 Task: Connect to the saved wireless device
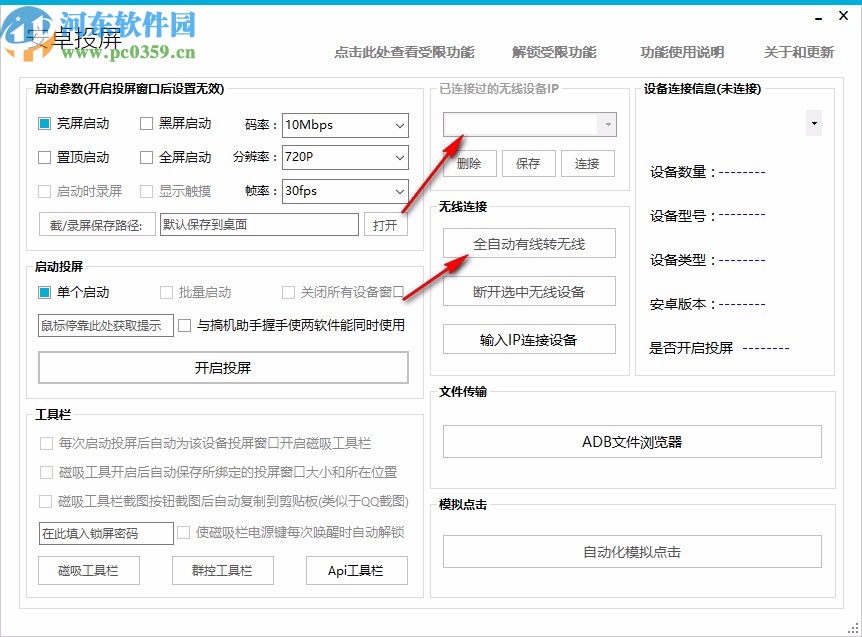[587, 163]
